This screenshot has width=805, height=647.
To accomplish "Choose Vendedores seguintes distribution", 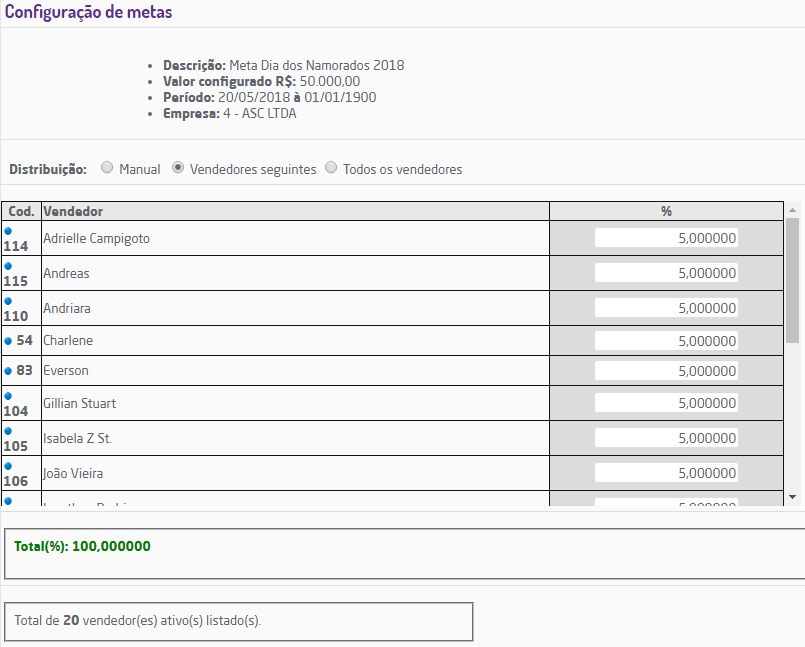I will 178,169.
